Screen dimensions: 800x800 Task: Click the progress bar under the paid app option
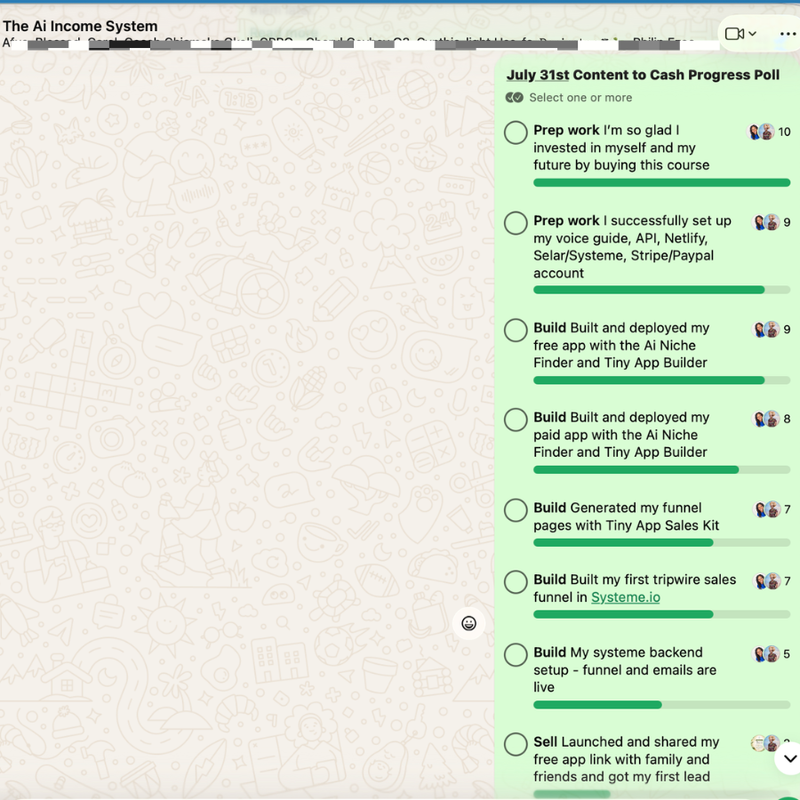662,470
